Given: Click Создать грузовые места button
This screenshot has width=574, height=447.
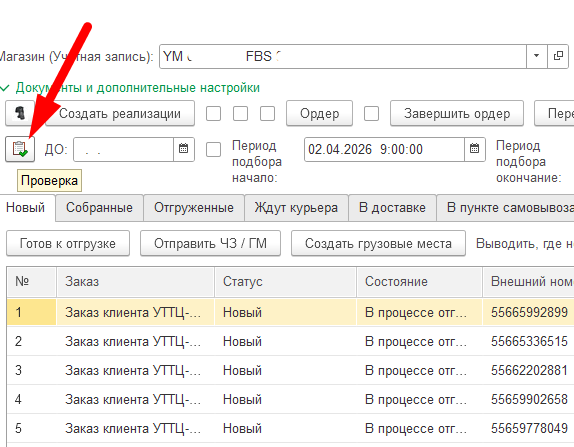Looking at the screenshot, I should (378, 243).
